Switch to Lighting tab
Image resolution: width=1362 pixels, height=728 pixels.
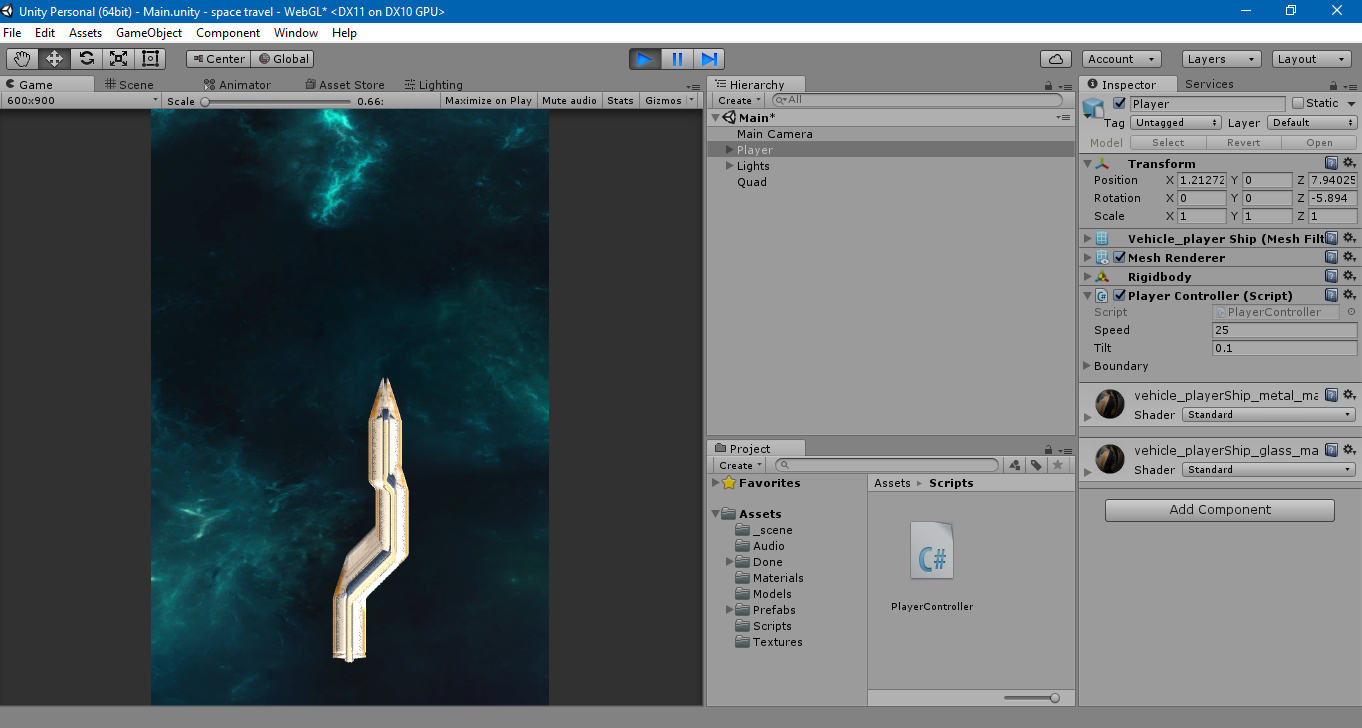434,85
